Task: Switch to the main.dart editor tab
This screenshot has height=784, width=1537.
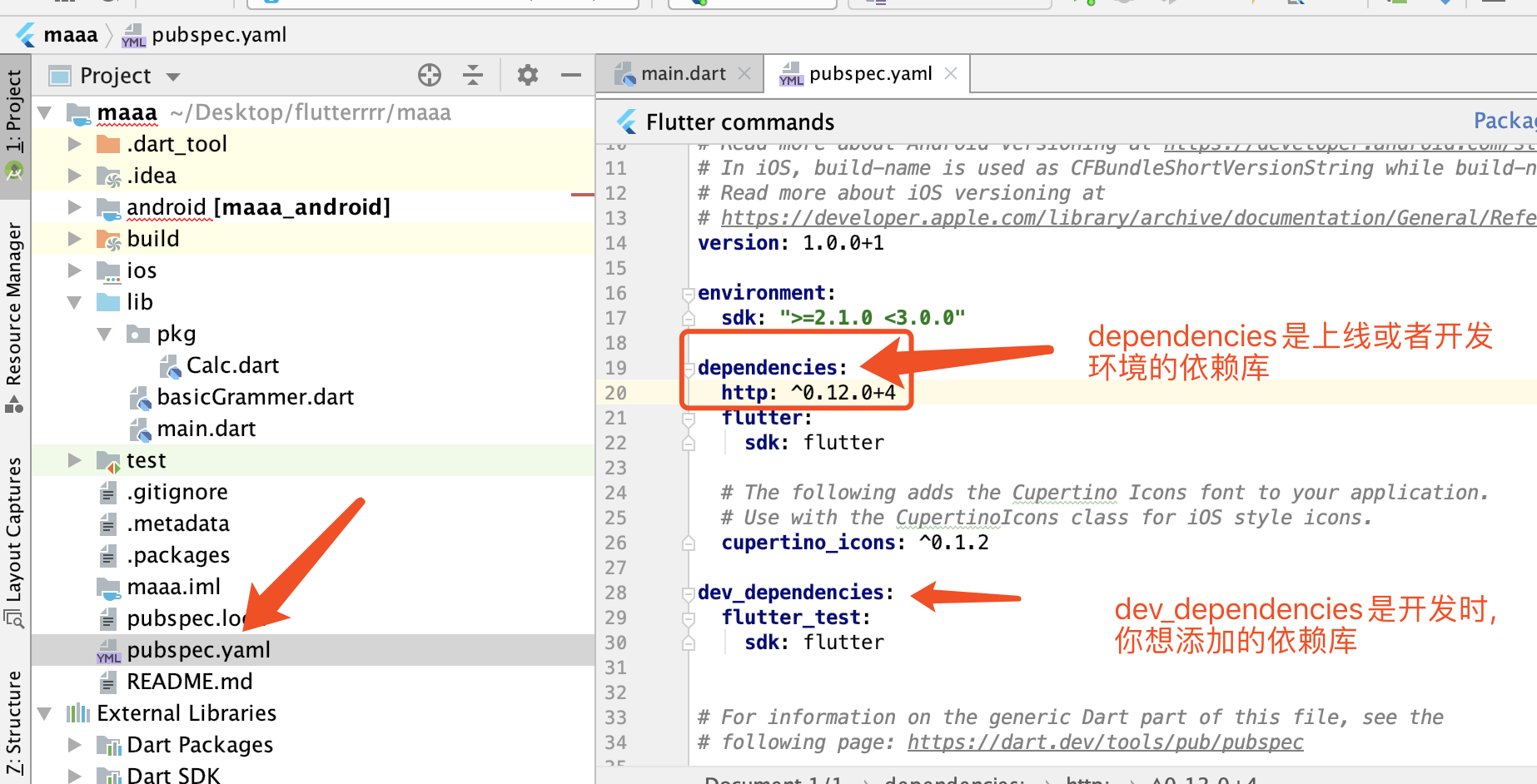Action: [683, 74]
